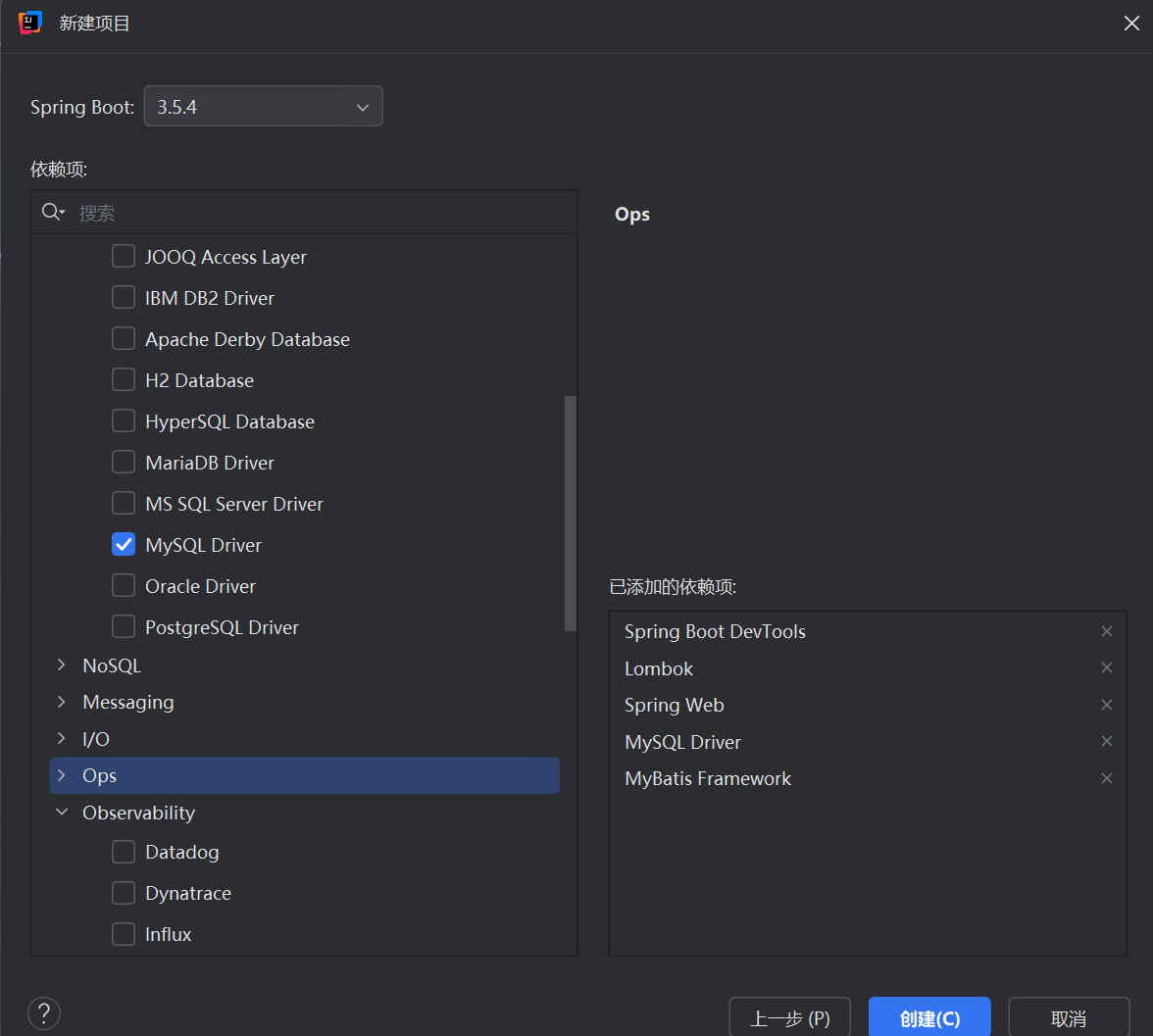The height and width of the screenshot is (1036, 1153).
Task: Click the 取消 cancel button
Action: 1069,1018
